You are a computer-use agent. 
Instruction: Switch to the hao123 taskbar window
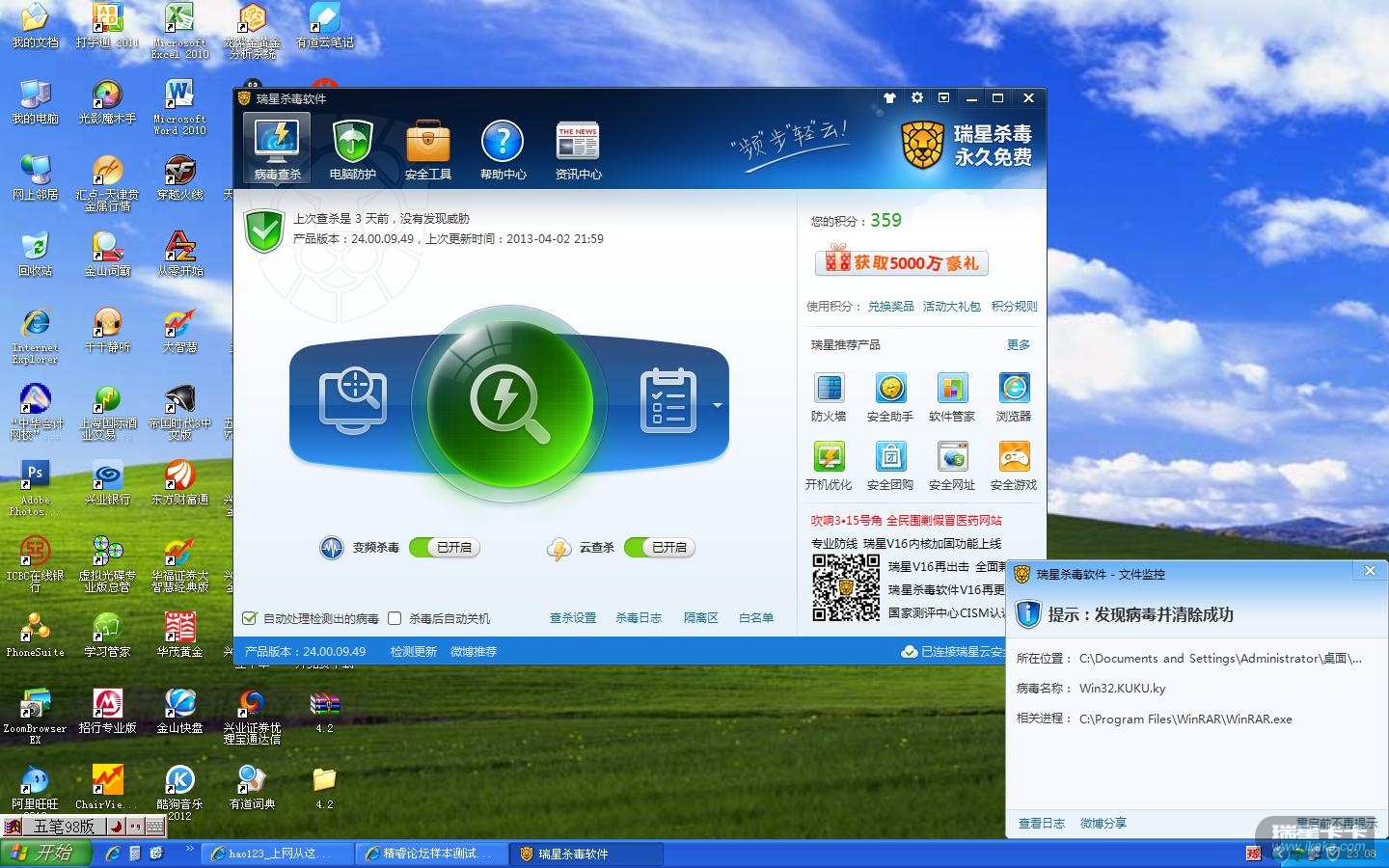click(x=277, y=854)
